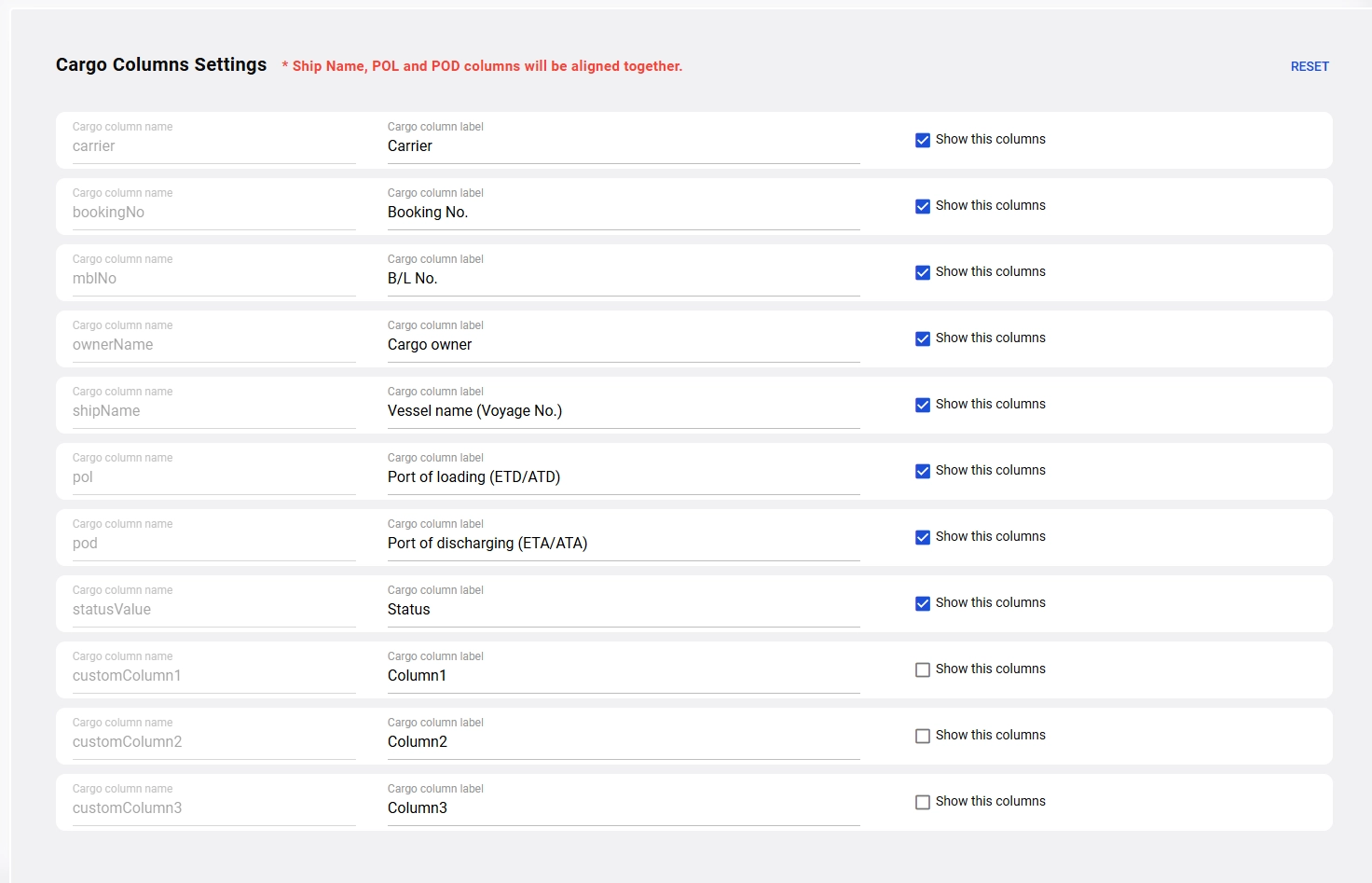1372x883 pixels.
Task: Click the RESET link
Action: [1310, 66]
